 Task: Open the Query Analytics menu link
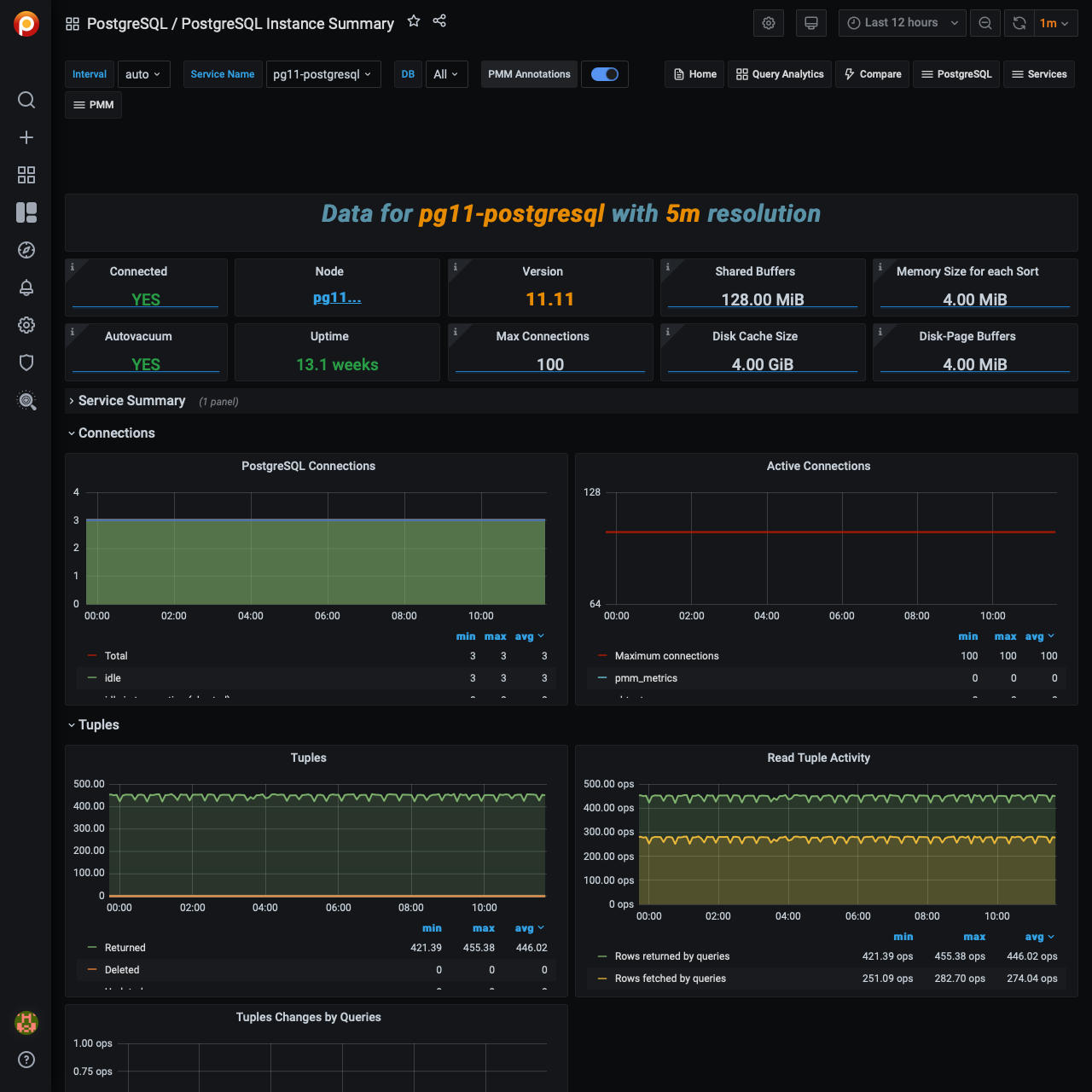click(780, 74)
